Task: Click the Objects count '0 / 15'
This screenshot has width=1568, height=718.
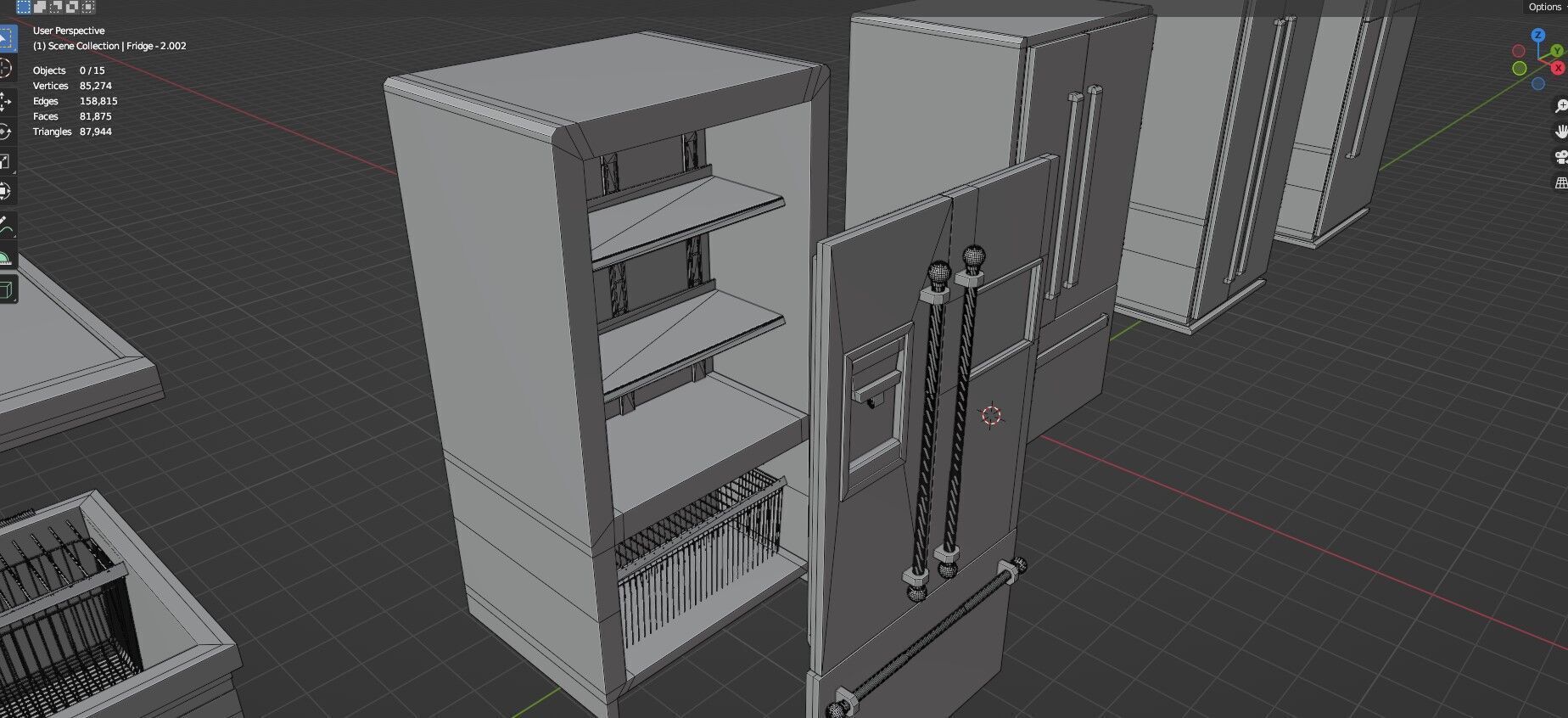Action: (x=92, y=70)
